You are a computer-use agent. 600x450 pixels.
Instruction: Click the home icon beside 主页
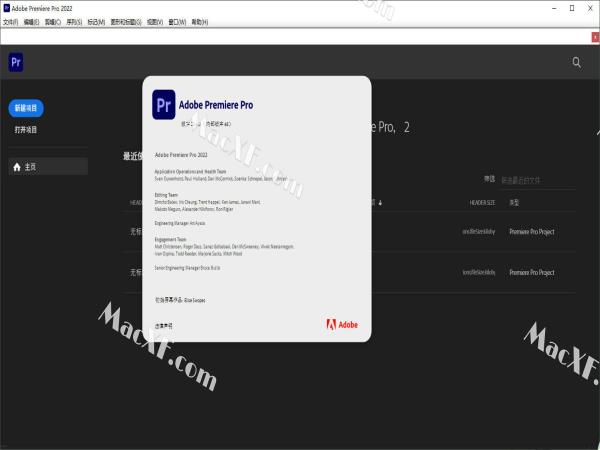(17, 167)
